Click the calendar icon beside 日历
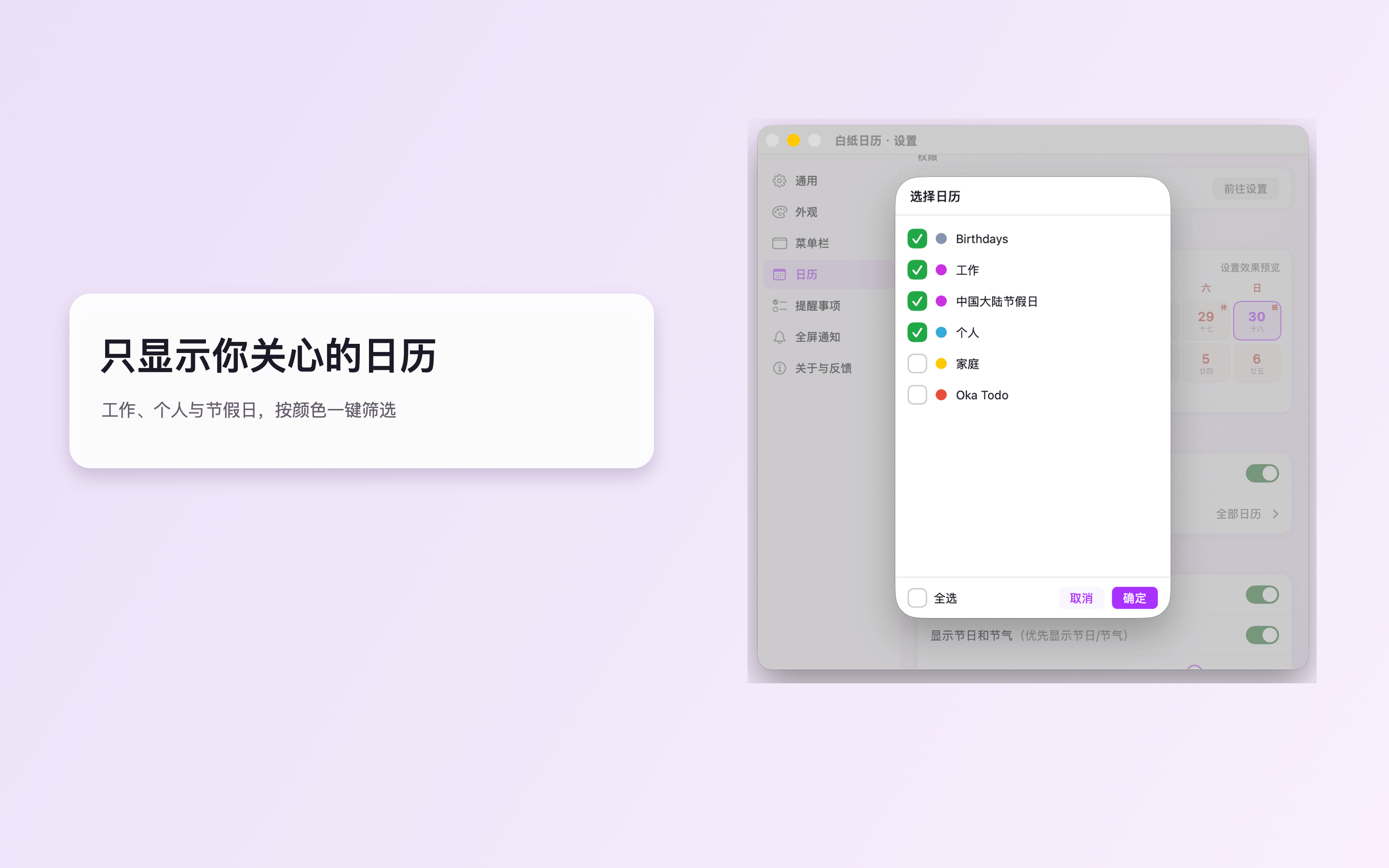Viewport: 1389px width, 868px height. [x=779, y=274]
